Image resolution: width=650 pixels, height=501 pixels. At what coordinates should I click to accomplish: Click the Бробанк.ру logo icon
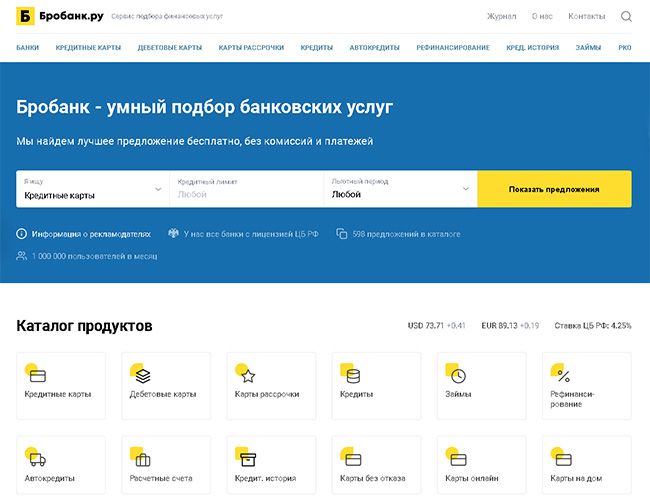coord(25,16)
